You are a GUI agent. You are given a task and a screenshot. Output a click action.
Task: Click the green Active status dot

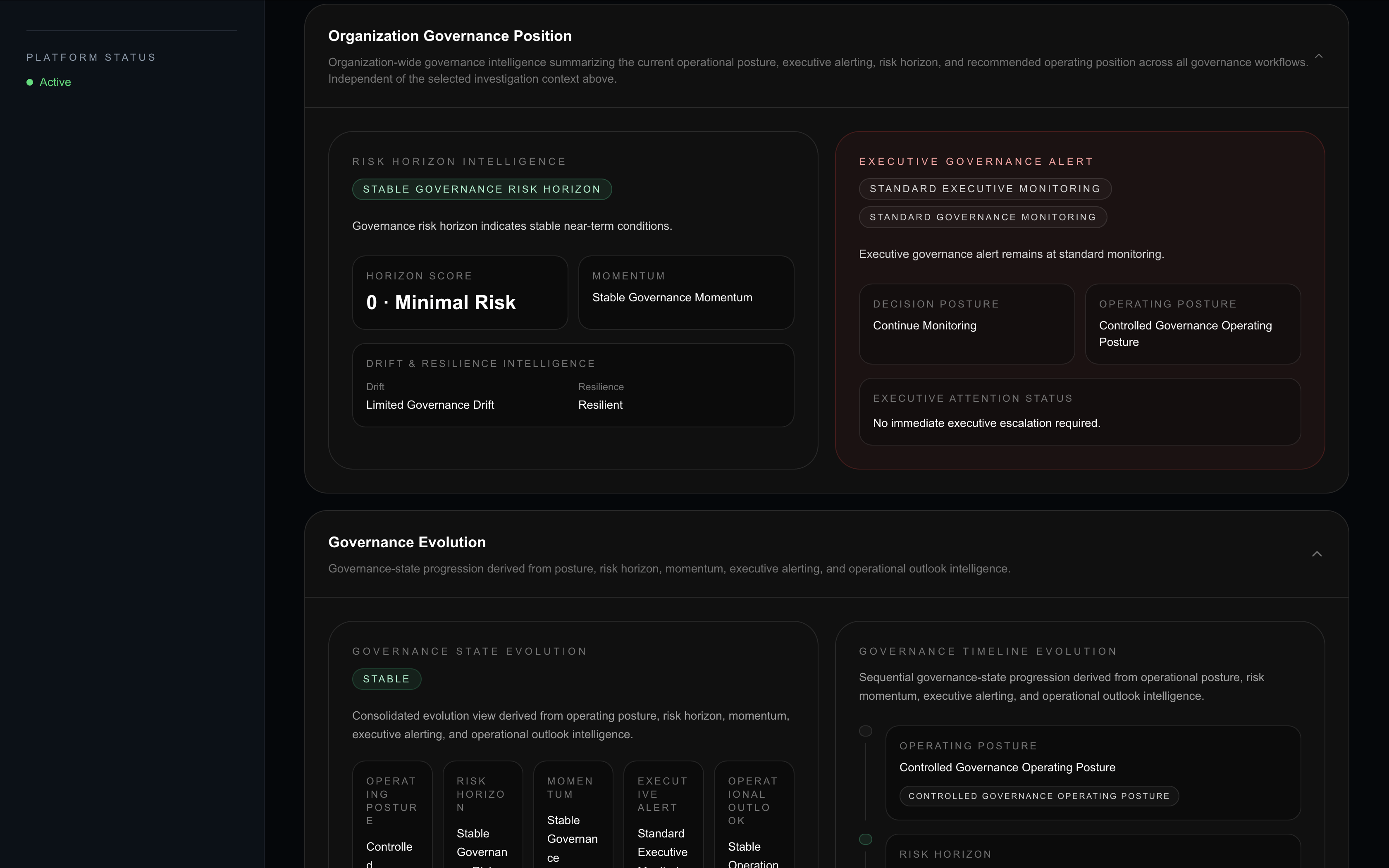tap(30, 82)
